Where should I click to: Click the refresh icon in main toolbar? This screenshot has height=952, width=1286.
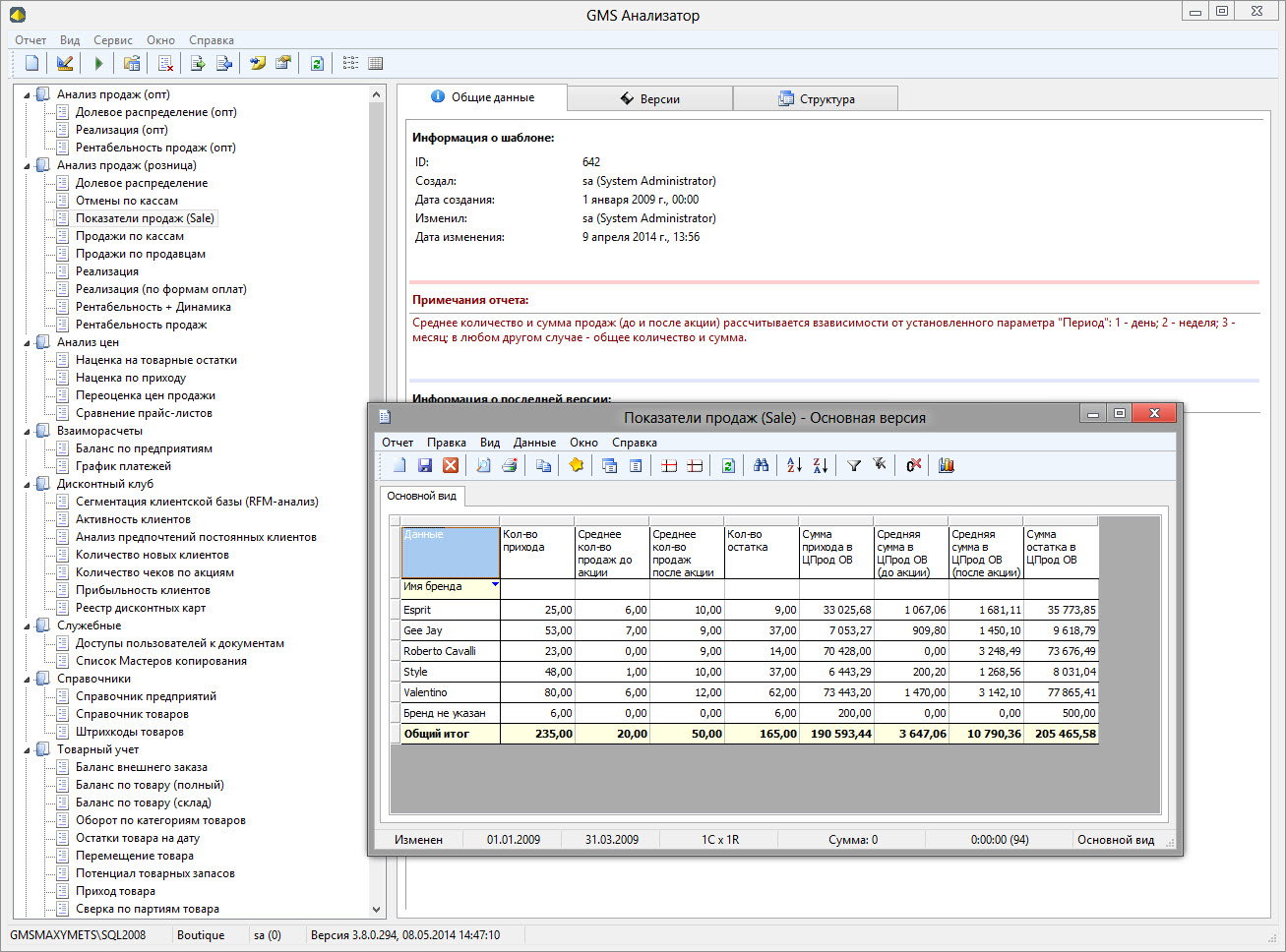point(317,63)
